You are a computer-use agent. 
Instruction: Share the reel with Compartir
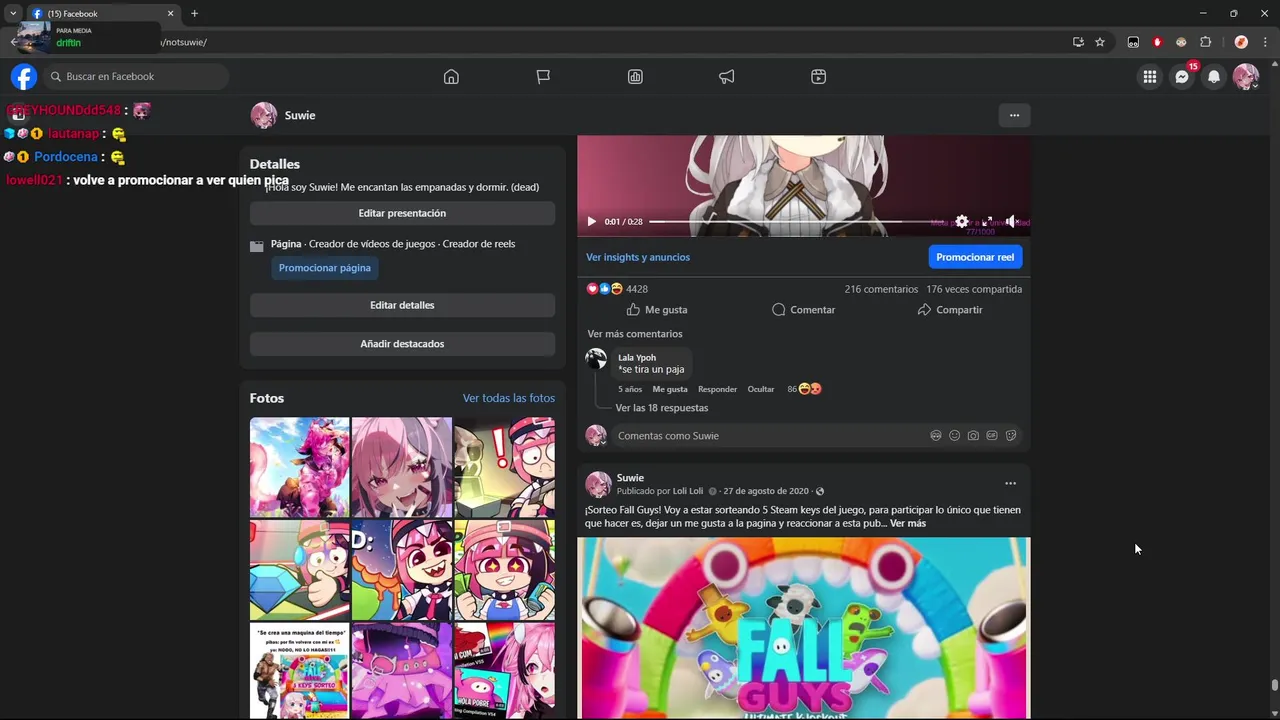tap(949, 310)
